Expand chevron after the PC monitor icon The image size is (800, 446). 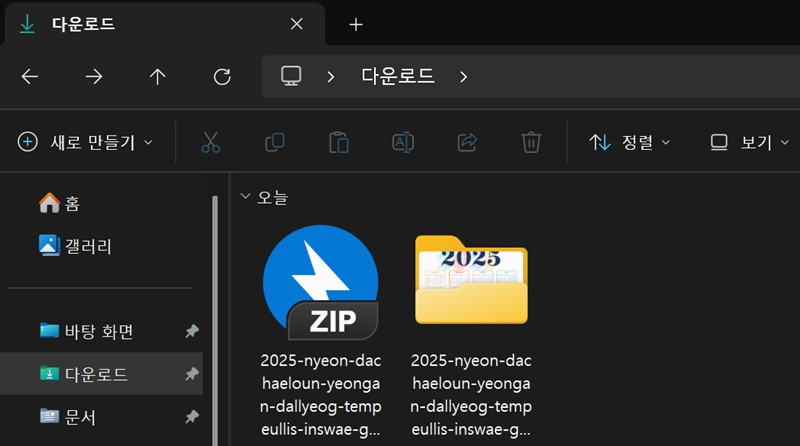click(x=331, y=77)
